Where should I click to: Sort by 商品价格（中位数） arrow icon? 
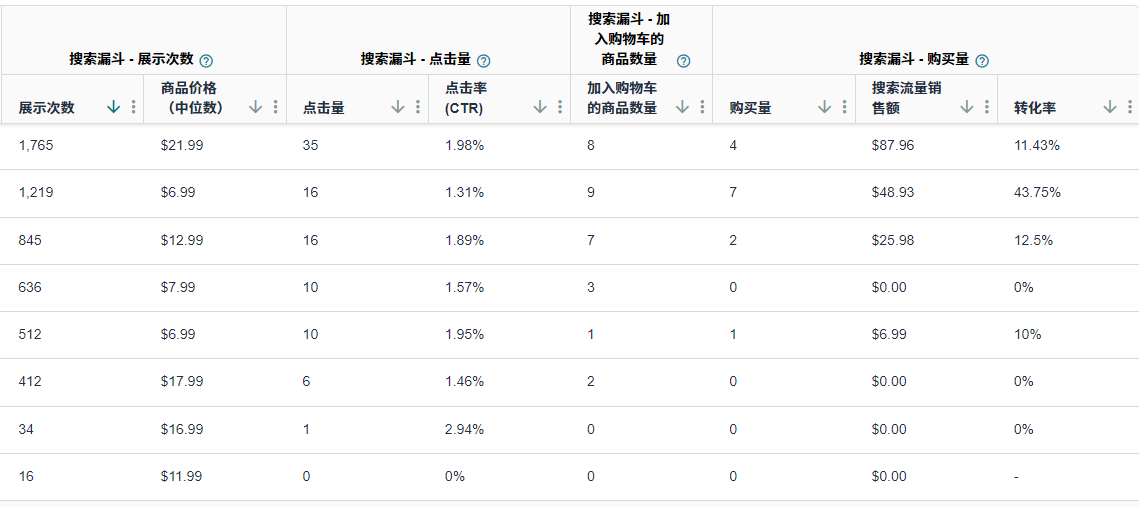pyautogui.click(x=256, y=107)
